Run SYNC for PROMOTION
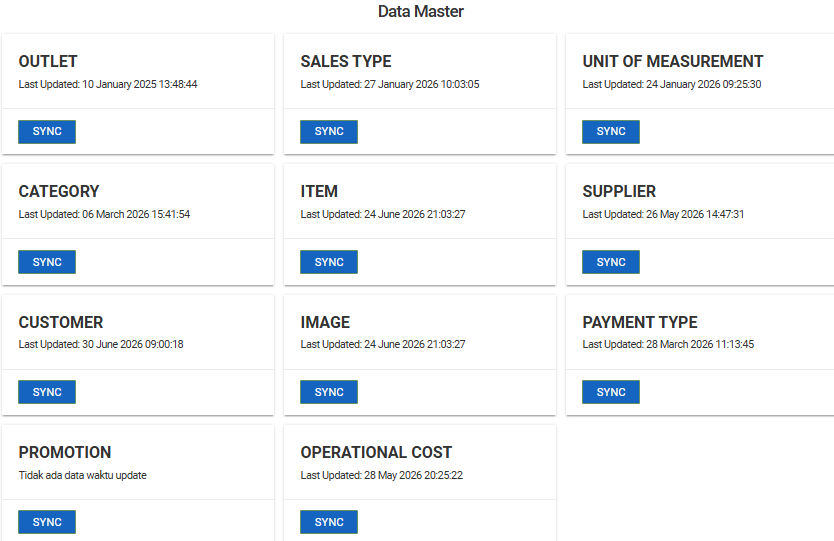Viewport: 834px width, 541px height. pyautogui.click(x=47, y=522)
